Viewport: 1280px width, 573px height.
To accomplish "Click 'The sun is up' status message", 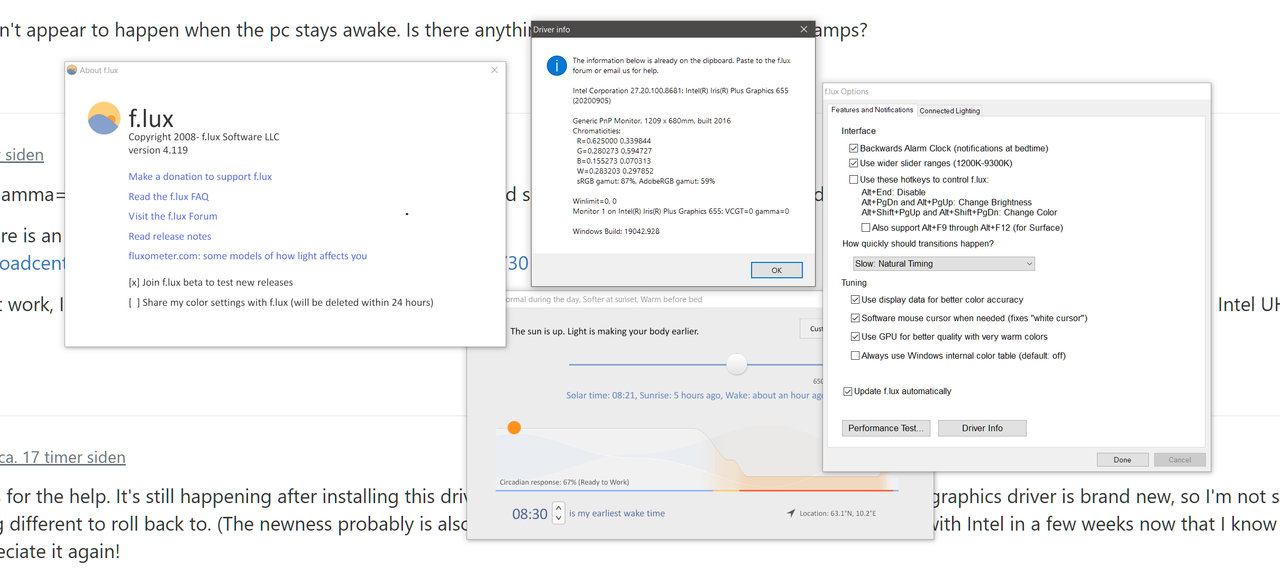I will click(x=604, y=331).
